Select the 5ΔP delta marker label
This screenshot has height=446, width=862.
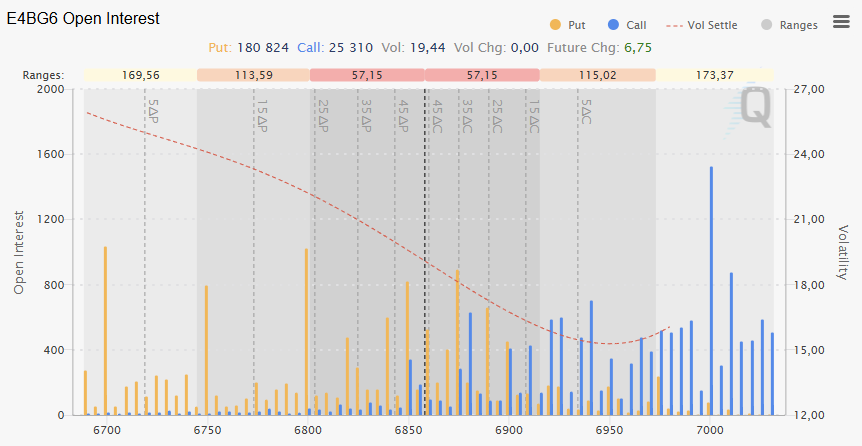[x=152, y=111]
